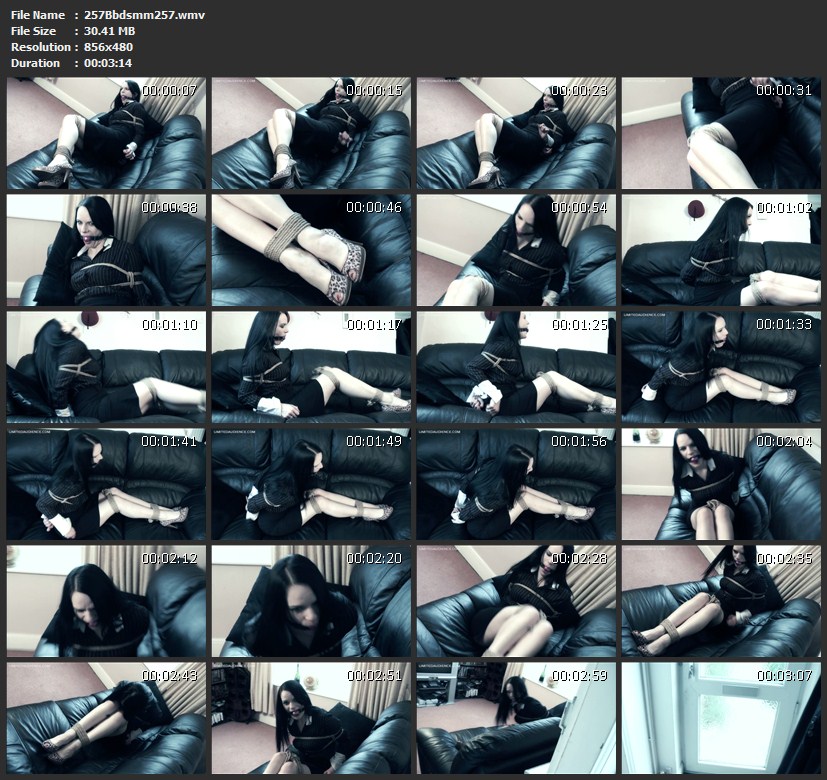Click the thumbnail timestamped 00:01:10
The width and height of the screenshot is (827, 780).
(x=106, y=367)
